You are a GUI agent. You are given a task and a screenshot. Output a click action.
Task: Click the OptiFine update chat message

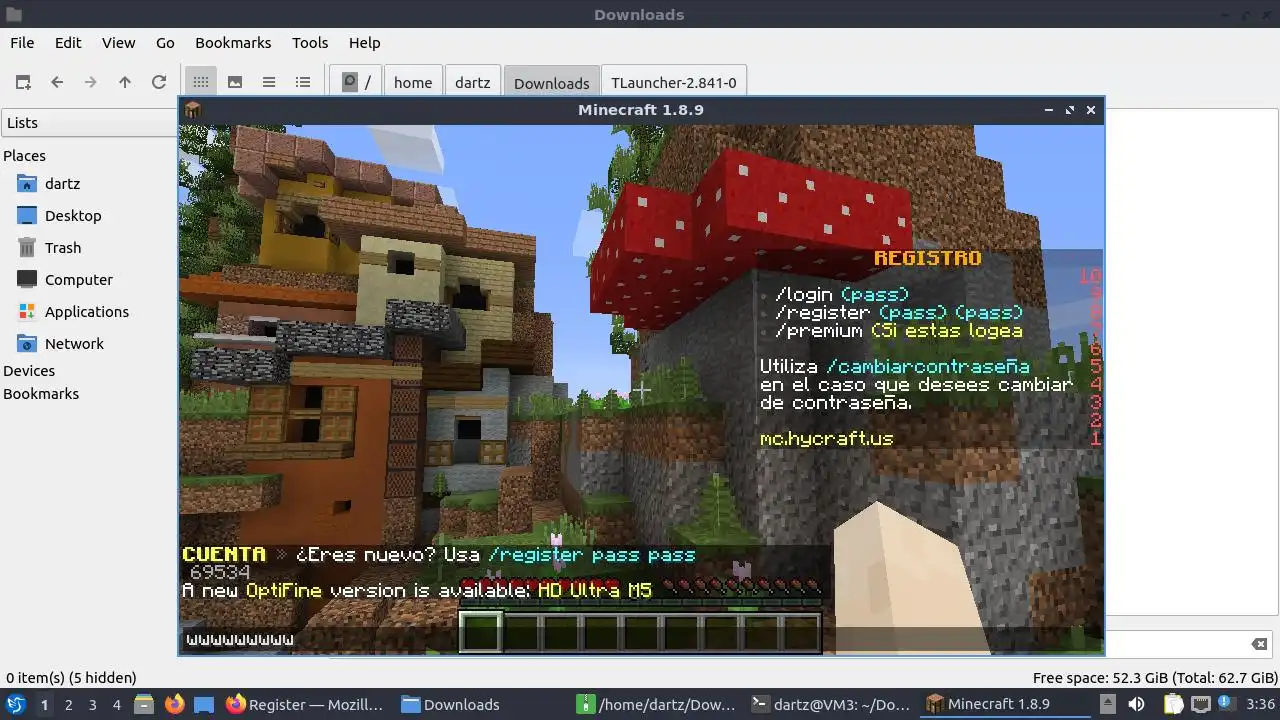[416, 591]
